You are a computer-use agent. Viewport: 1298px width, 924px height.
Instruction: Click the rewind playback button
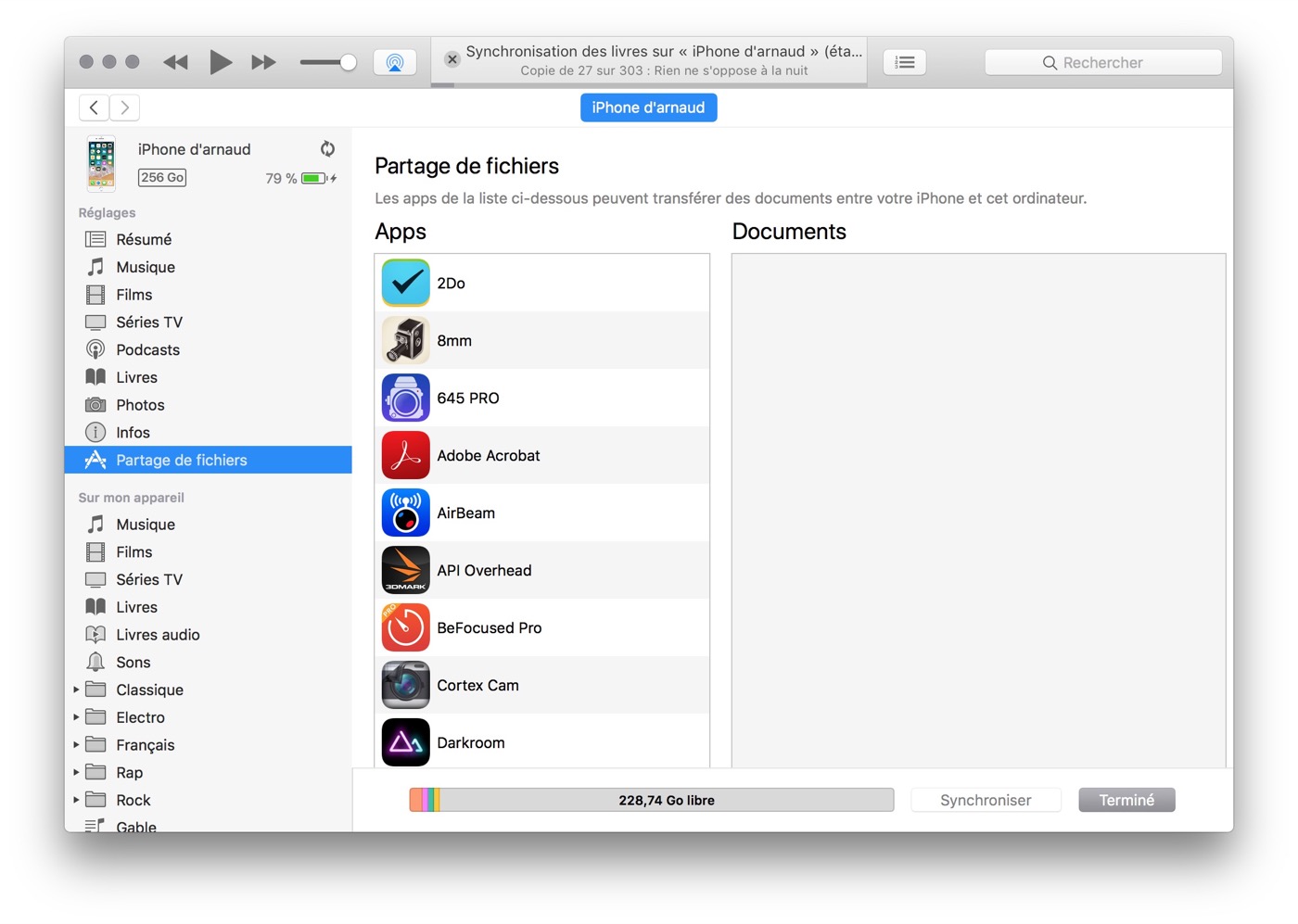click(175, 62)
